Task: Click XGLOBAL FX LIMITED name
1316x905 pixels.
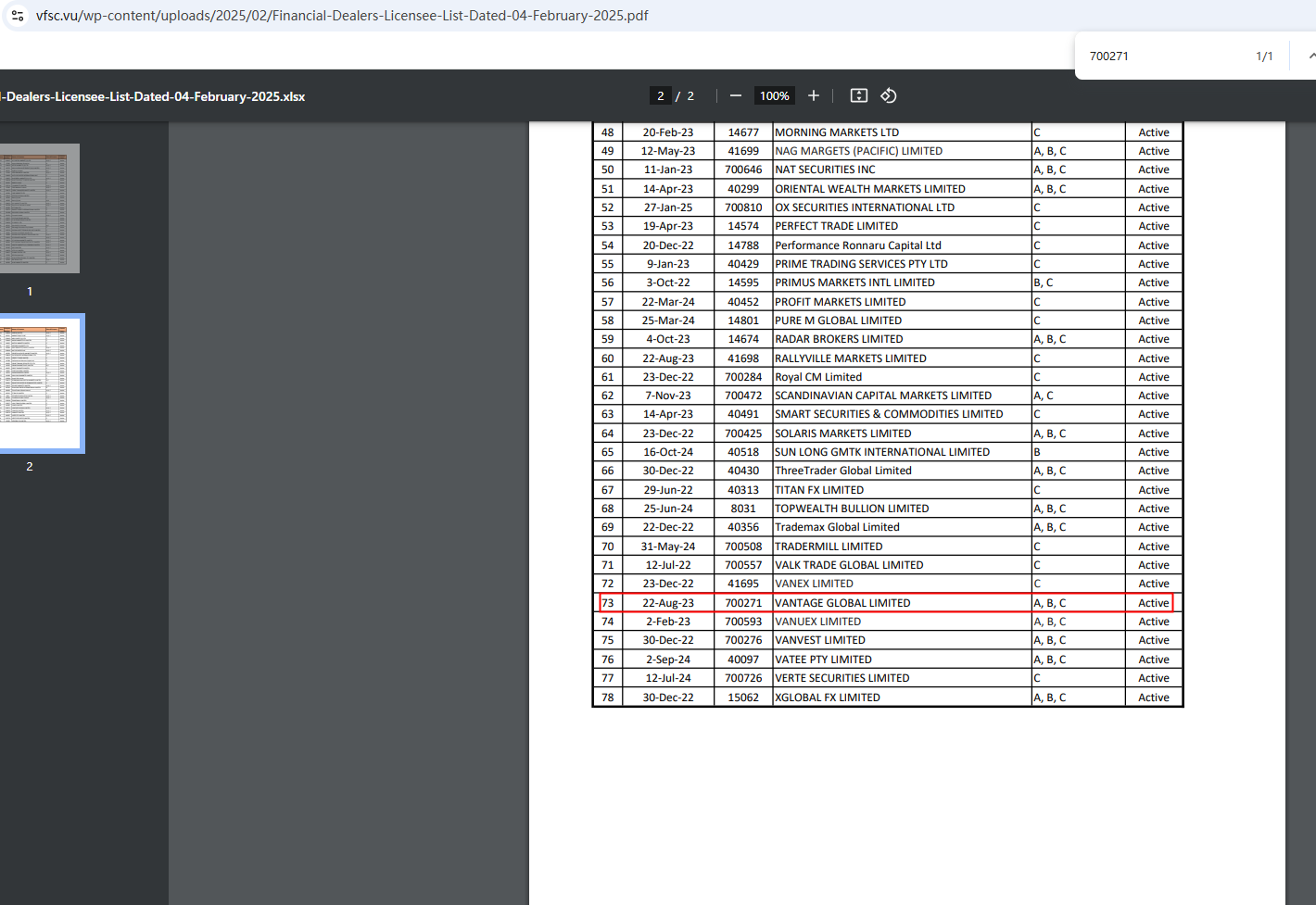Action: point(828,698)
